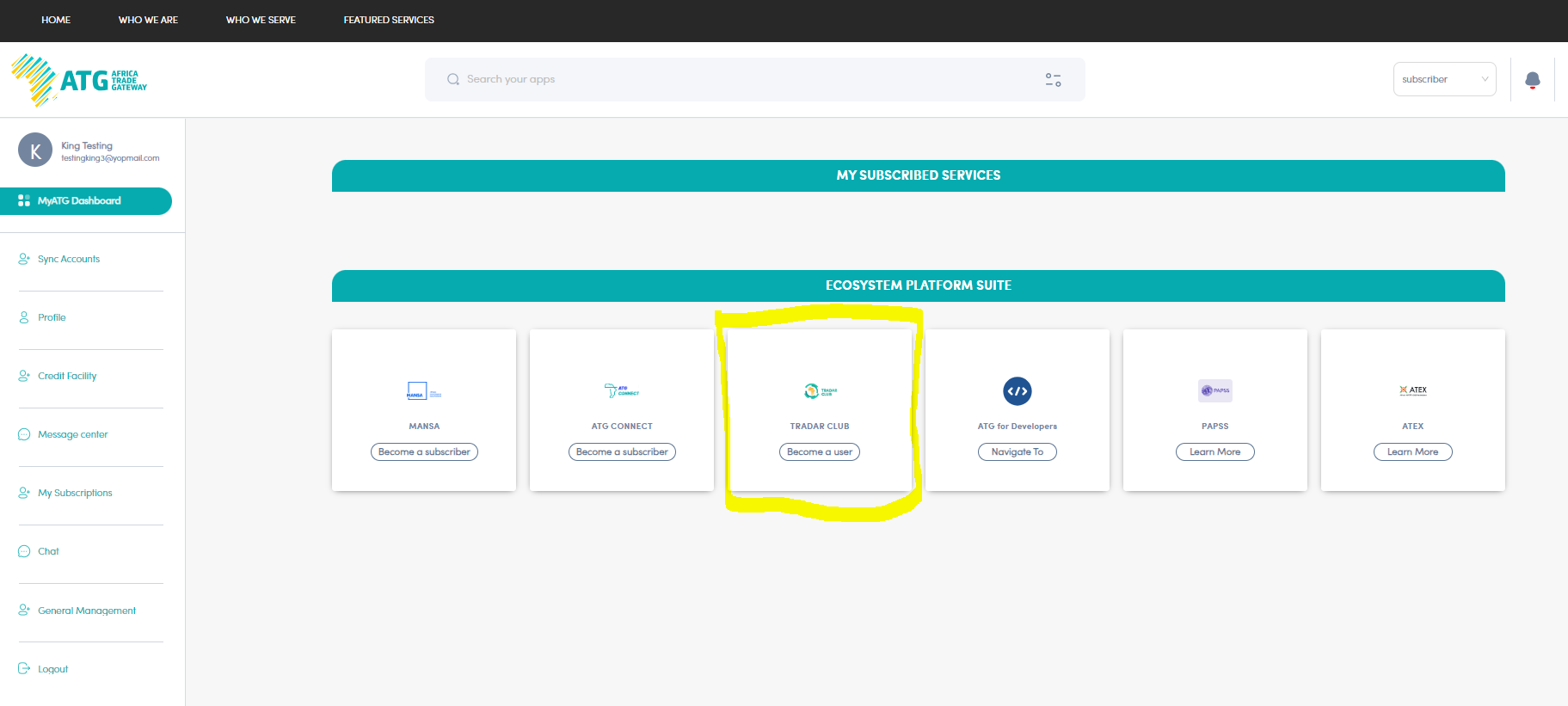The width and height of the screenshot is (1568, 706).
Task: Open My Subscriptions link
Action: click(x=75, y=493)
